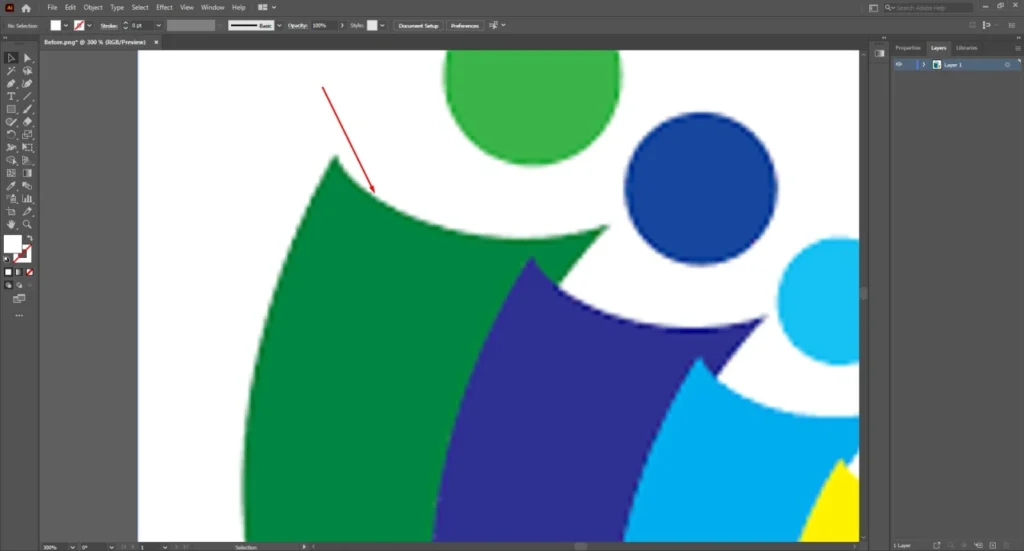Activate the Hand tool

(11, 224)
